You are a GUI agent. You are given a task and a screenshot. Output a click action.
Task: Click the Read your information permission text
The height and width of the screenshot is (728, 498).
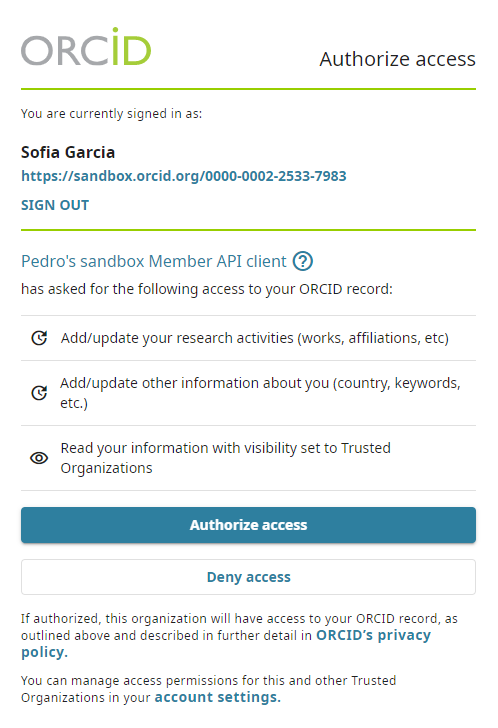226,458
